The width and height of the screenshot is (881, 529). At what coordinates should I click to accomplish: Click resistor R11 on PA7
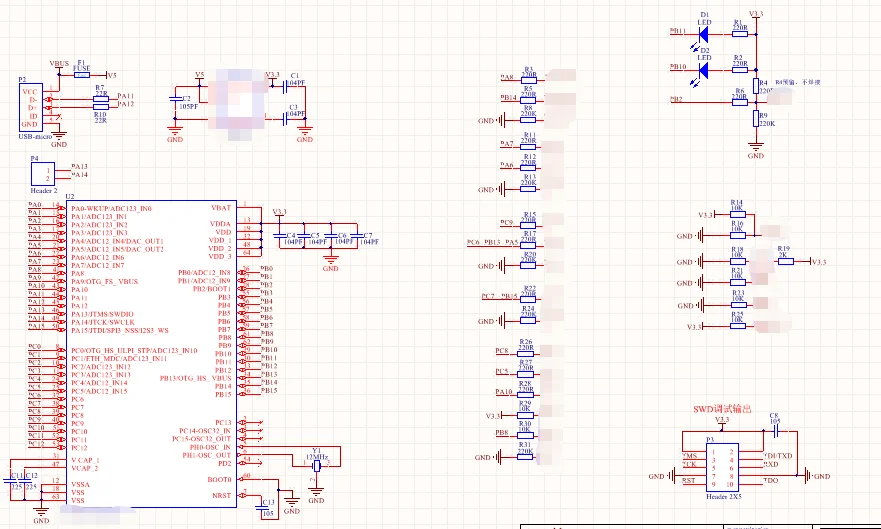pyautogui.click(x=528, y=147)
